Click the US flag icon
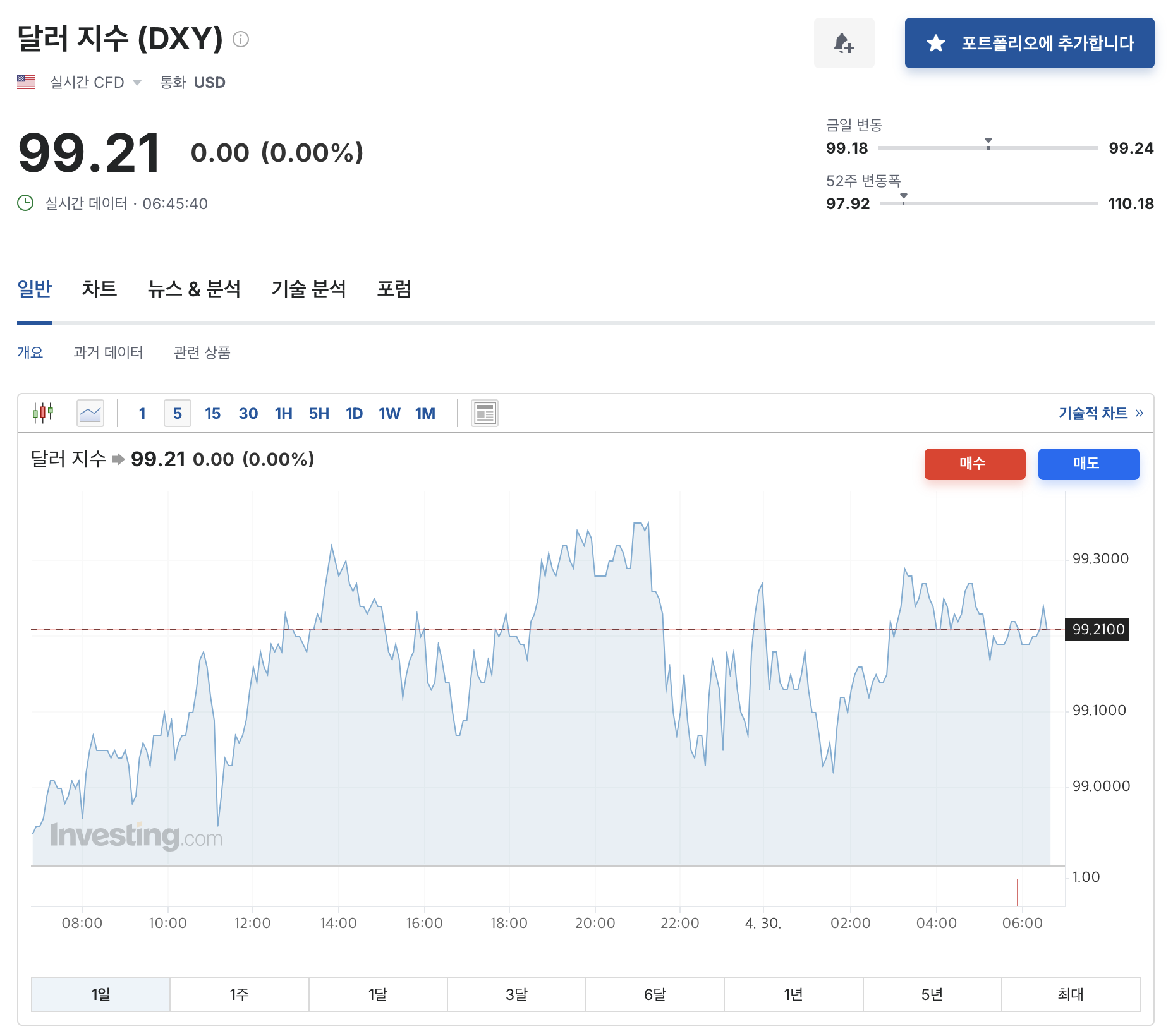1173x1036 pixels. coord(26,82)
